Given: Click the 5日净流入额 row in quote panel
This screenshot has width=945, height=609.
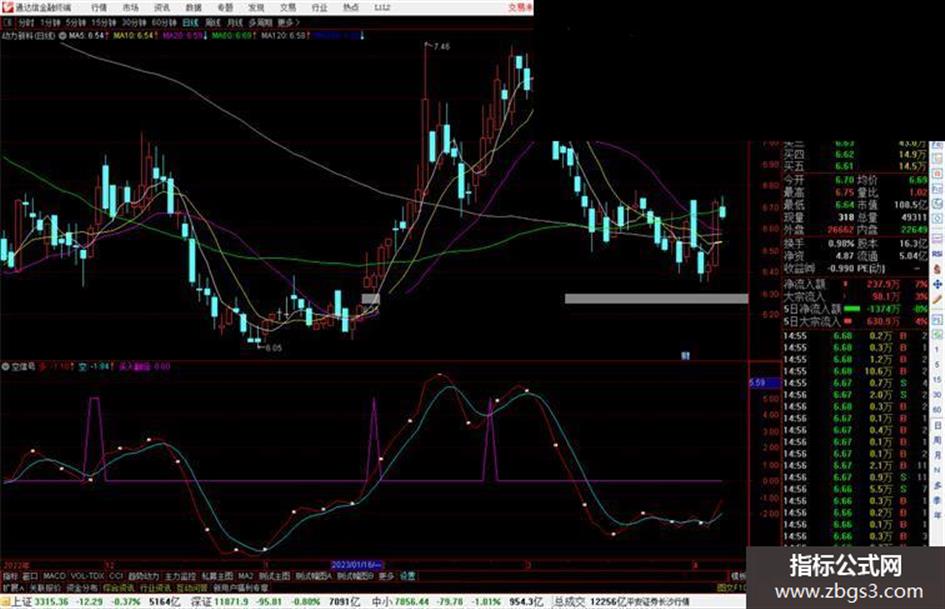Looking at the screenshot, I should [x=855, y=309].
